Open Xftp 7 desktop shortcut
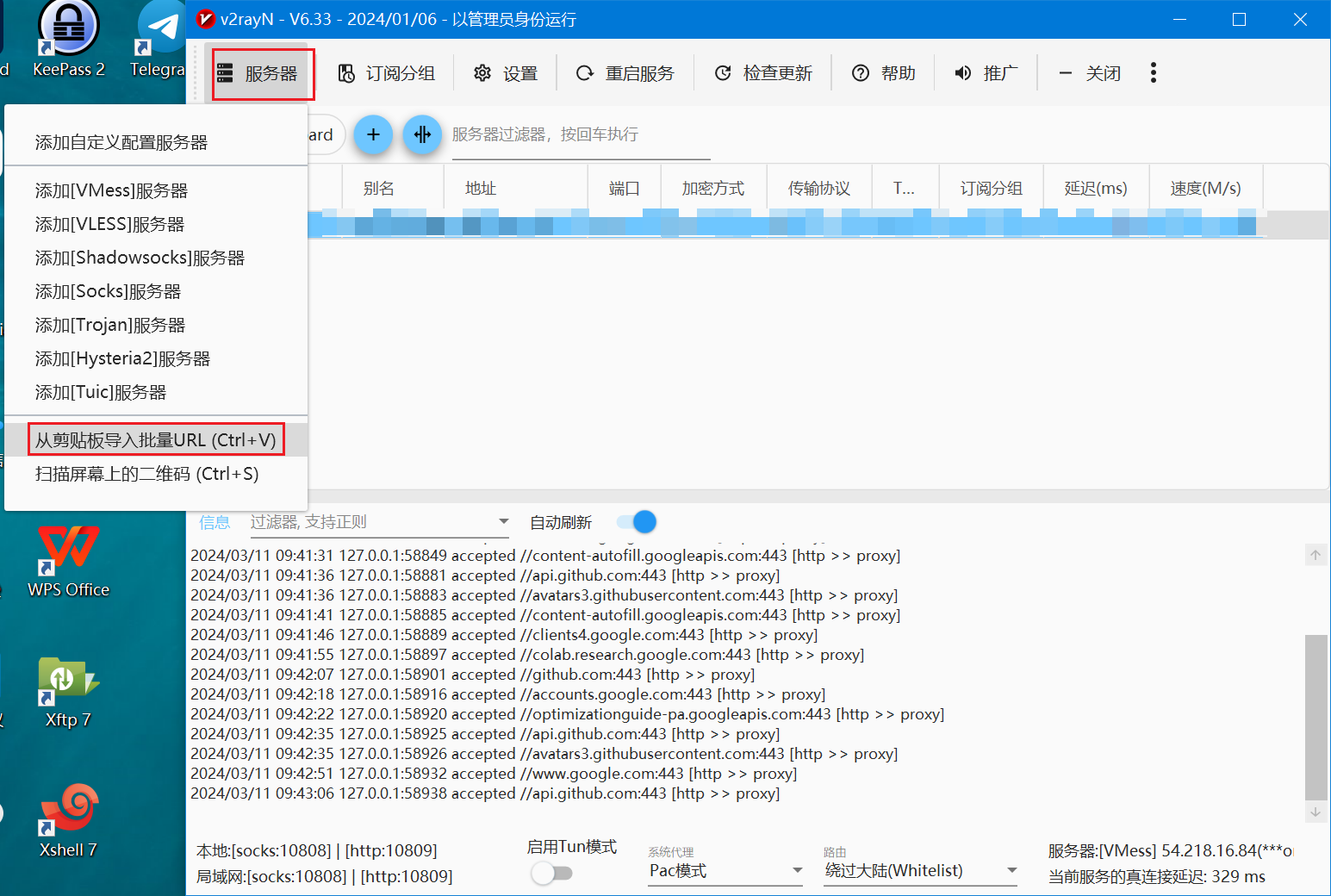This screenshot has width=1331, height=896. point(69,692)
